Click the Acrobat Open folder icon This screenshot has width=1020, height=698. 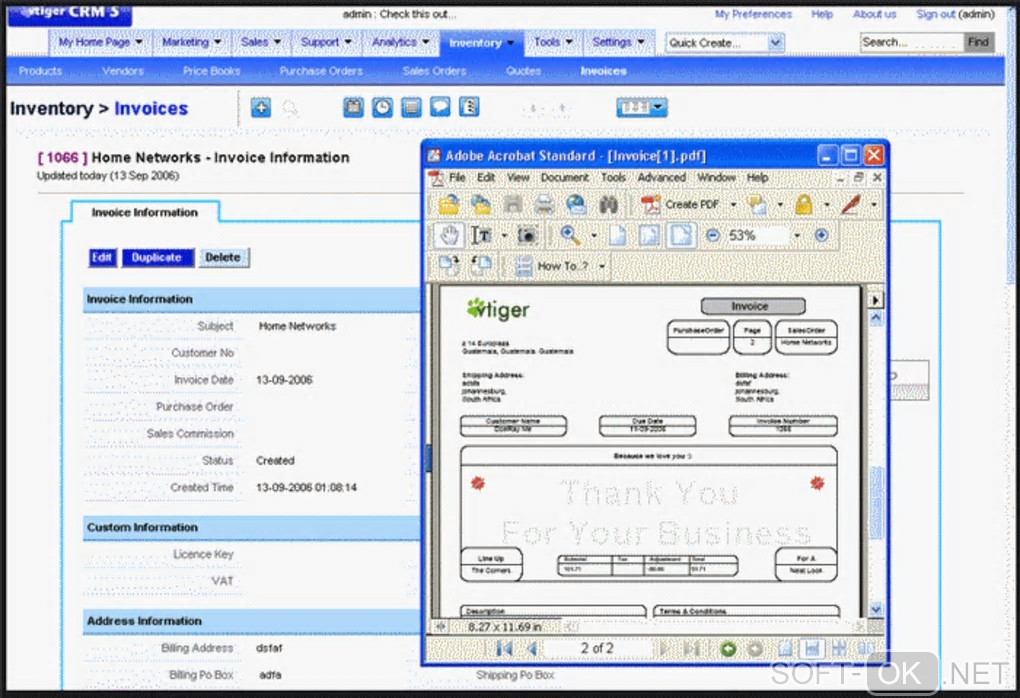(448, 205)
